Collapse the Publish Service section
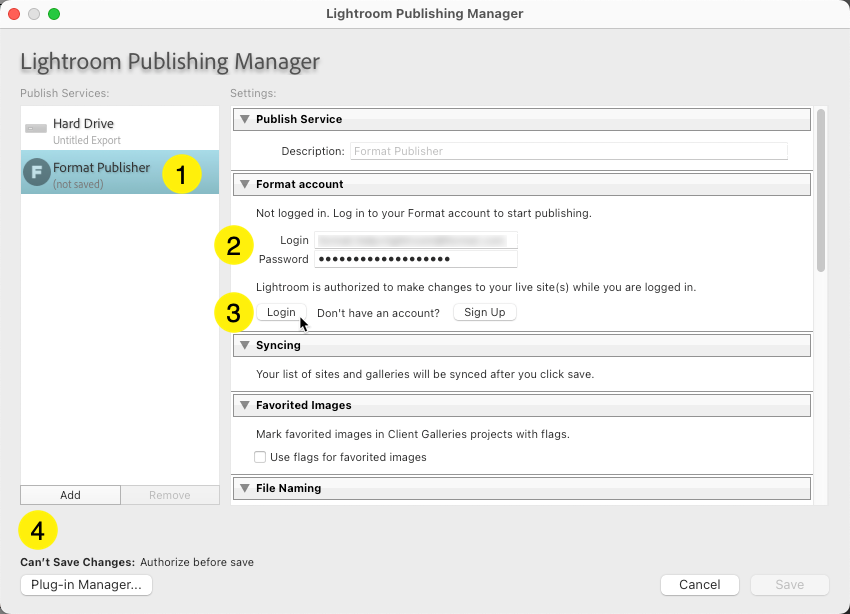Screen dimensions: 850x614 (x=245, y=119)
